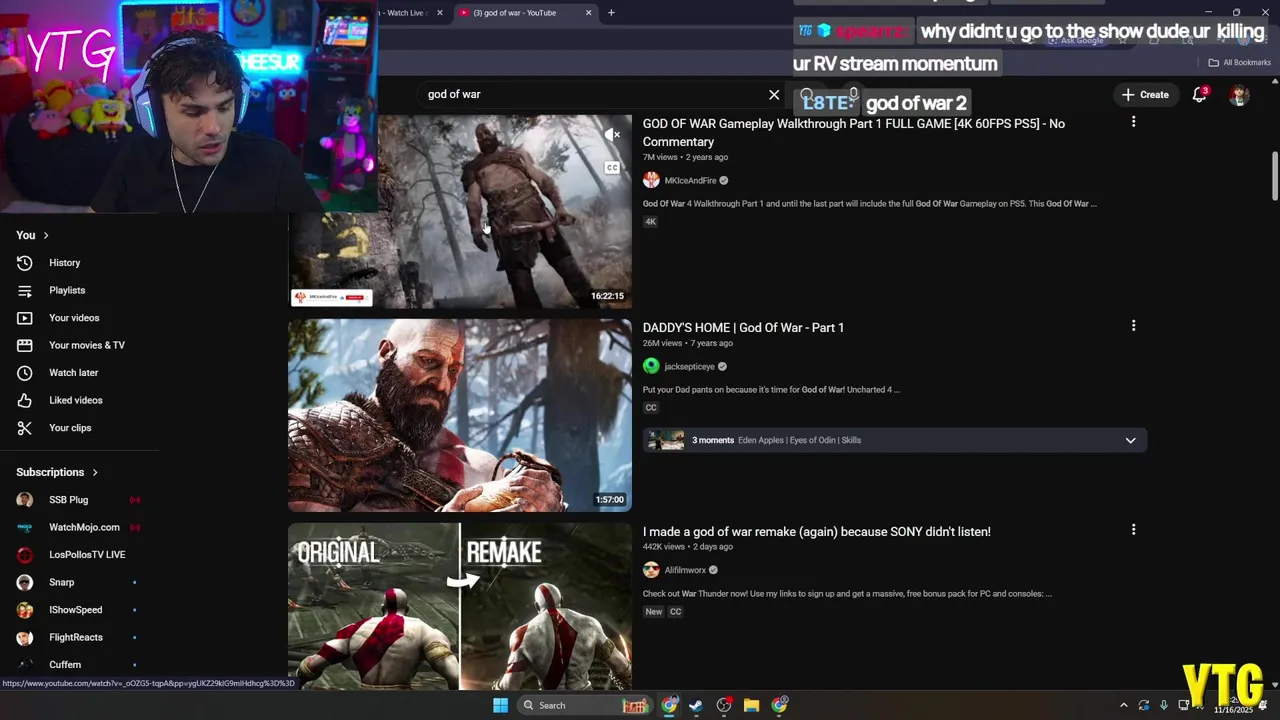The height and width of the screenshot is (720, 1280).
Task: Unmute the God of War preview video
Action: coord(612,134)
